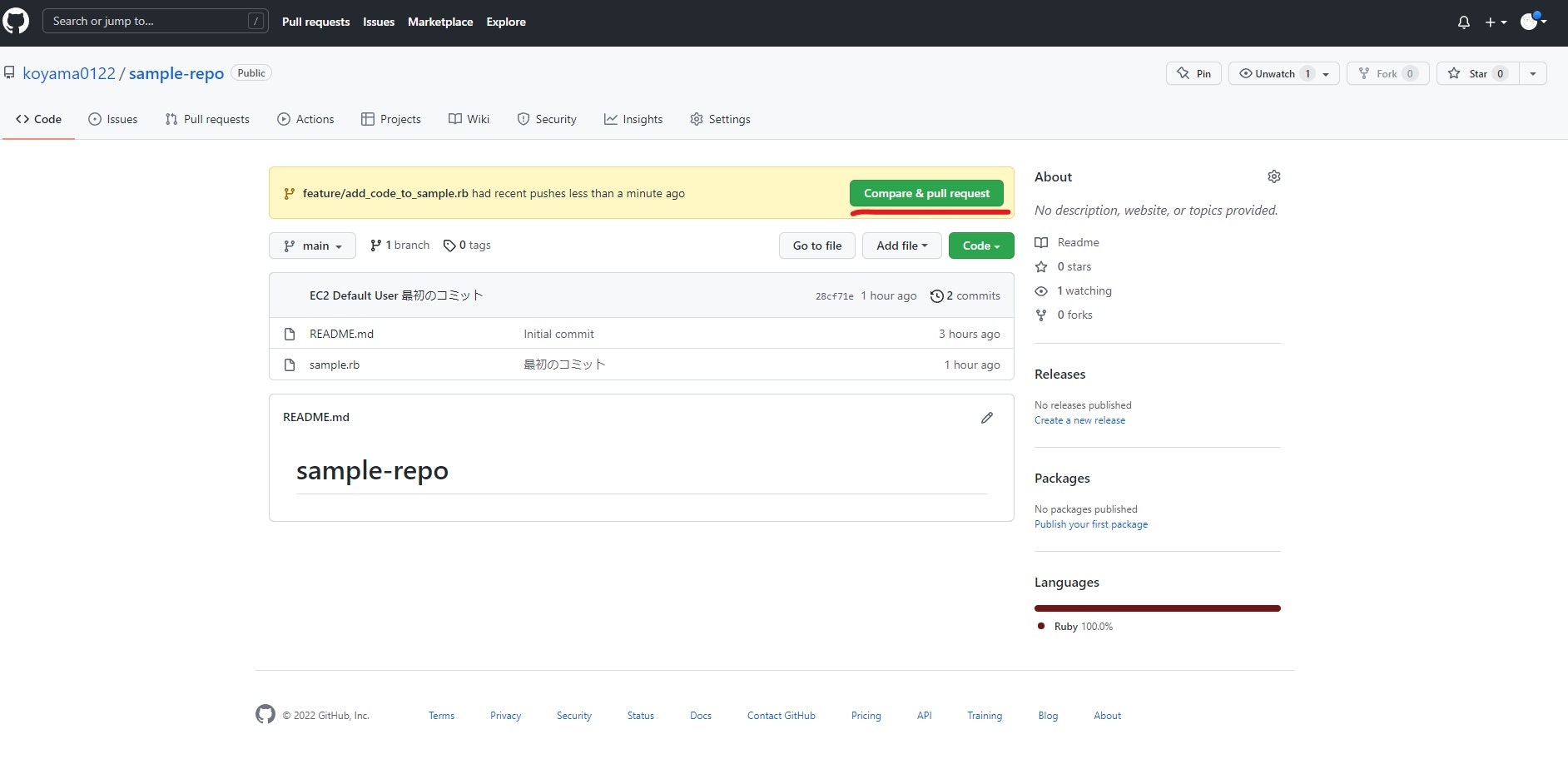This screenshot has height=769, width=1568.
Task: Click the Ruby language color dot
Action: click(1041, 626)
